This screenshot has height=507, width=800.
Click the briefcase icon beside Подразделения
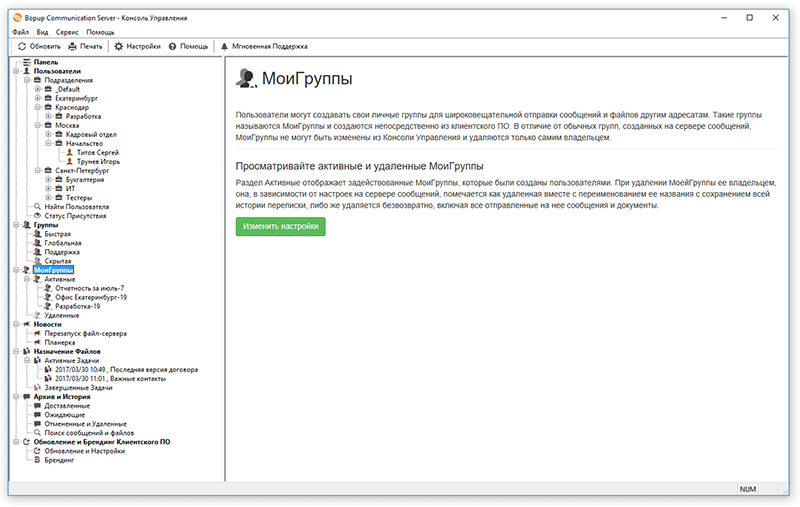(37, 80)
